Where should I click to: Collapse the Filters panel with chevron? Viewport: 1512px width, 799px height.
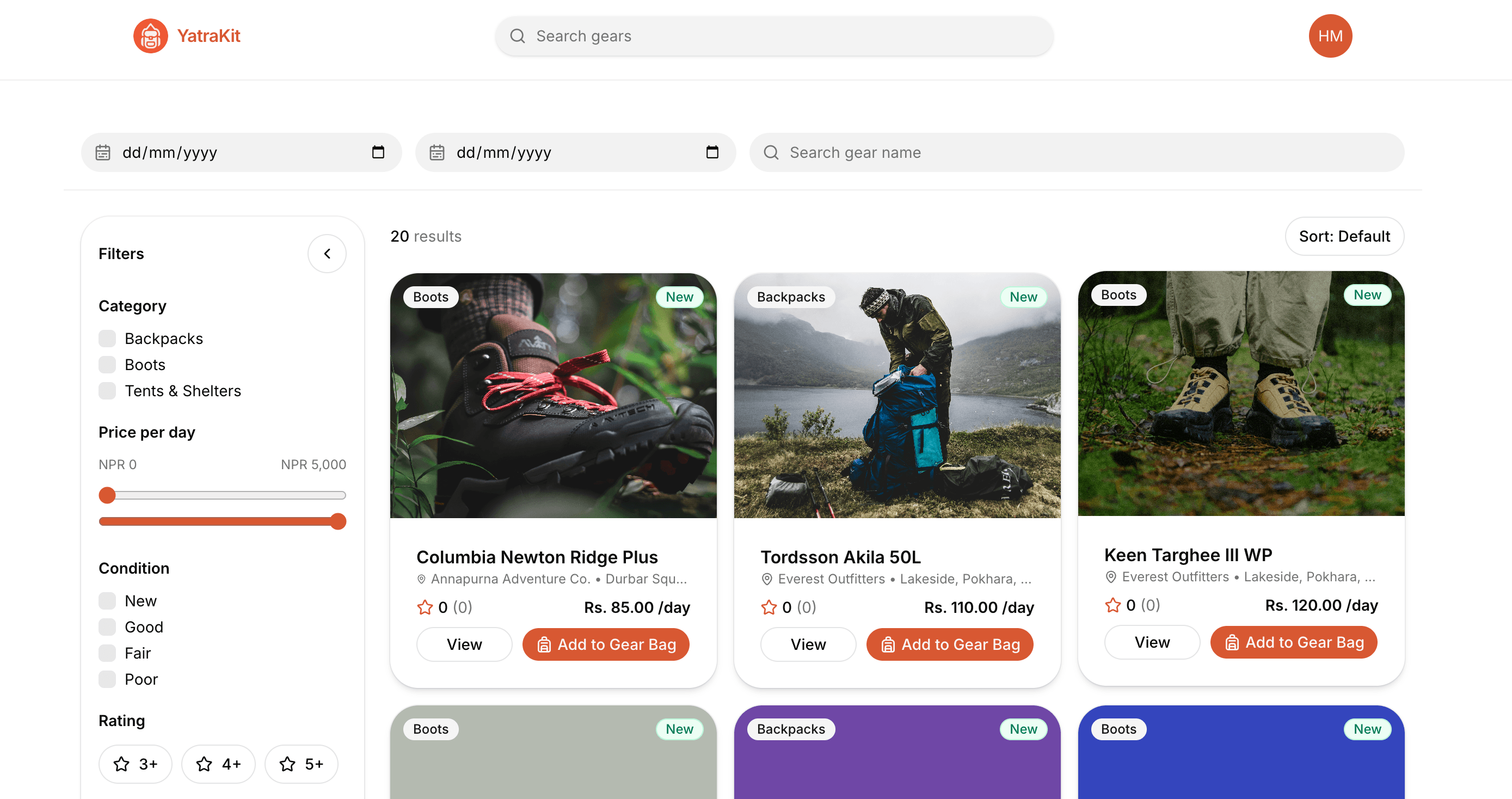pos(327,254)
